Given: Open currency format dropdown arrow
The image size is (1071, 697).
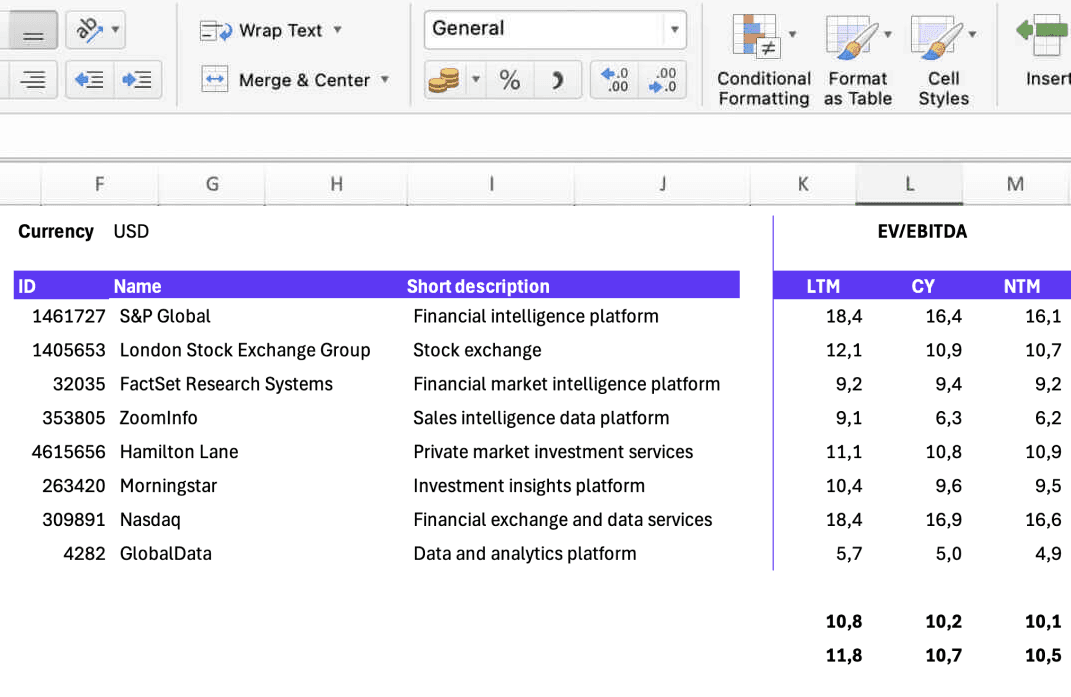Looking at the screenshot, I should (476, 79).
